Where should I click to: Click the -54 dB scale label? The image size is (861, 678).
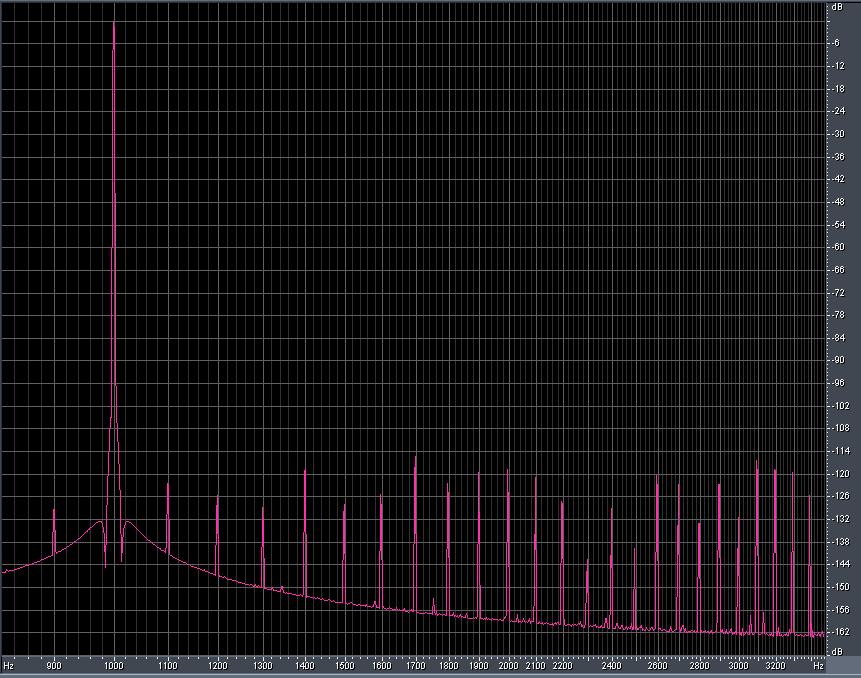click(838, 225)
